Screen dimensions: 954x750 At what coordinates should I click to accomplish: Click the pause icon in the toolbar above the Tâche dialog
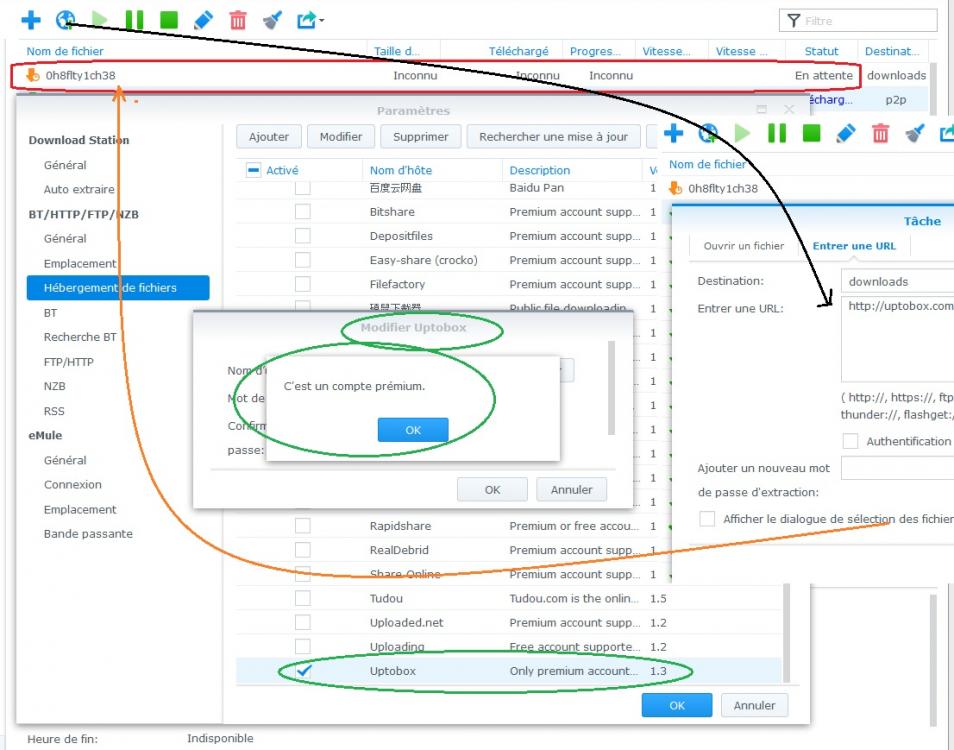pos(777,133)
